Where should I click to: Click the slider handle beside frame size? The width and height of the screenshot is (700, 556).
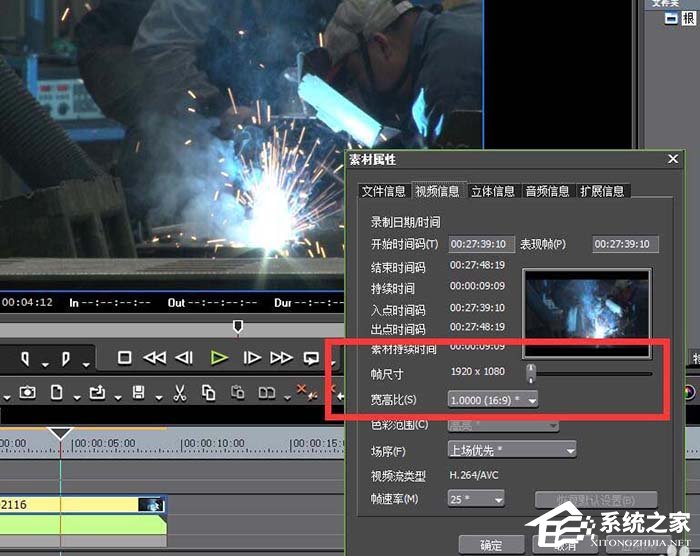pyautogui.click(x=531, y=373)
